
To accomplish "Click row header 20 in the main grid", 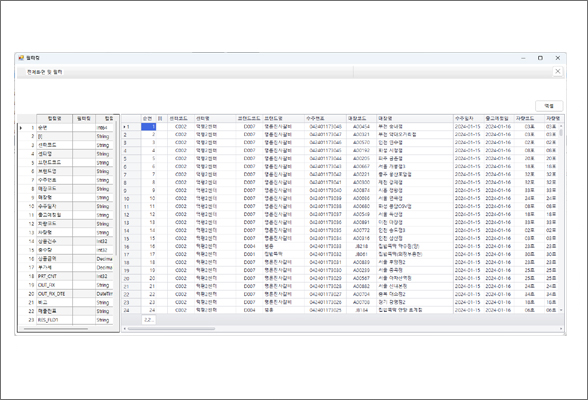I will (131, 279).
